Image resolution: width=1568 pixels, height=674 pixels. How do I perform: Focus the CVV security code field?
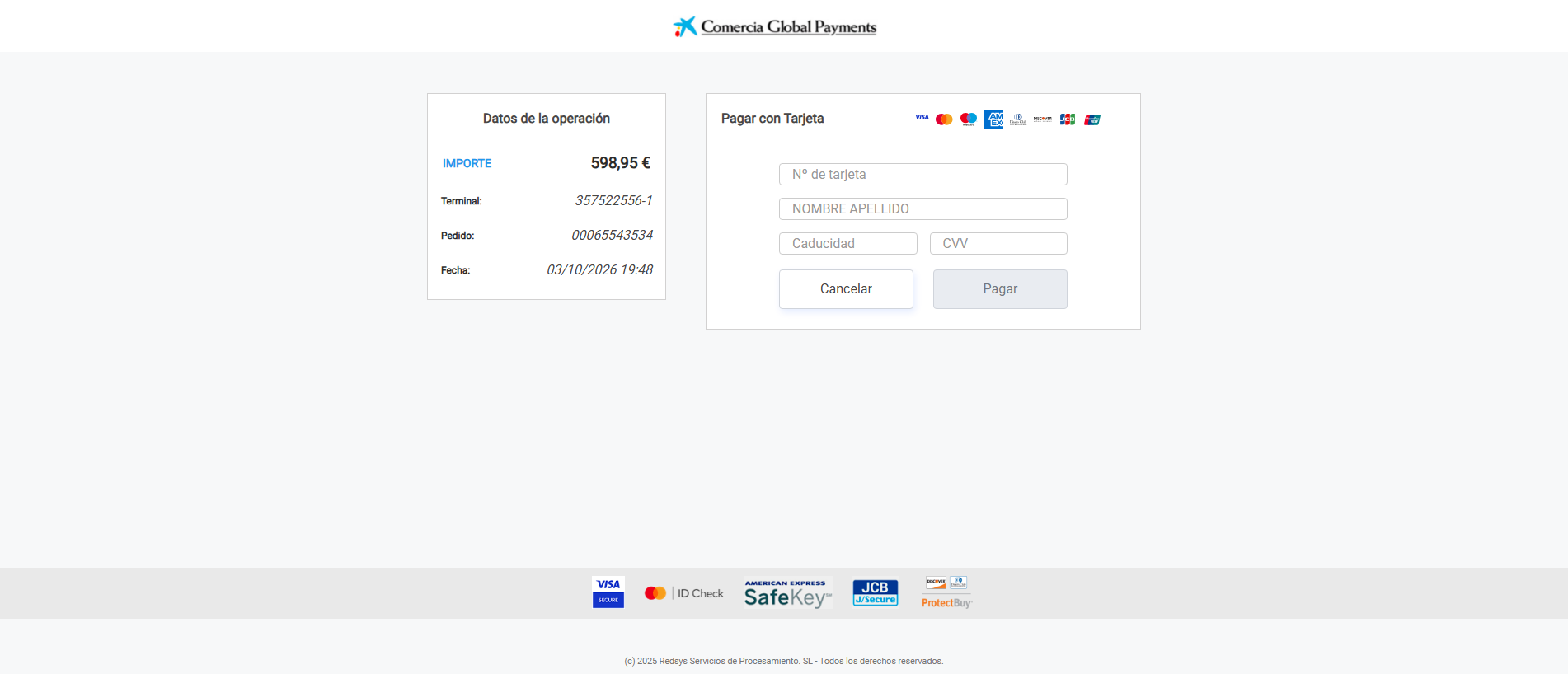click(x=998, y=243)
